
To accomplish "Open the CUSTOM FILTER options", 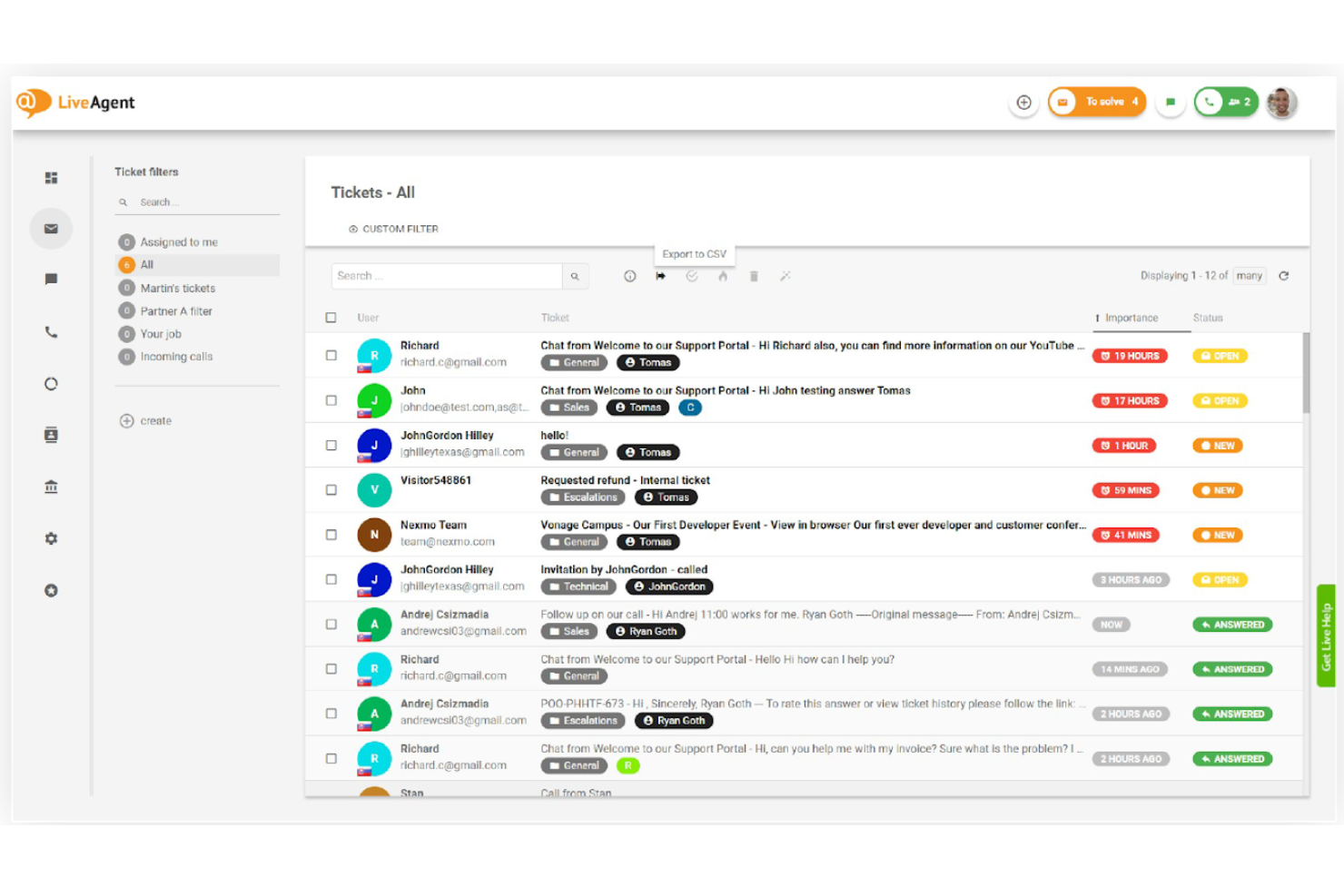I will point(394,229).
